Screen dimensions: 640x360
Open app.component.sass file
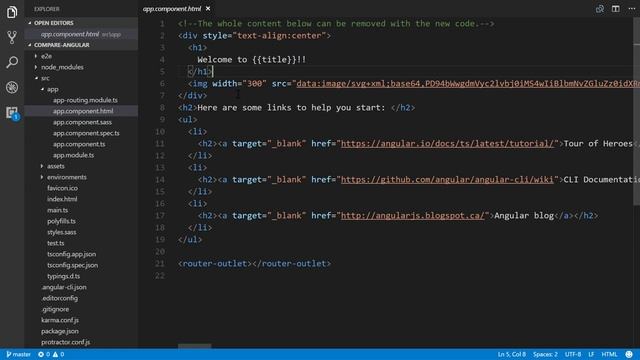click(82, 122)
